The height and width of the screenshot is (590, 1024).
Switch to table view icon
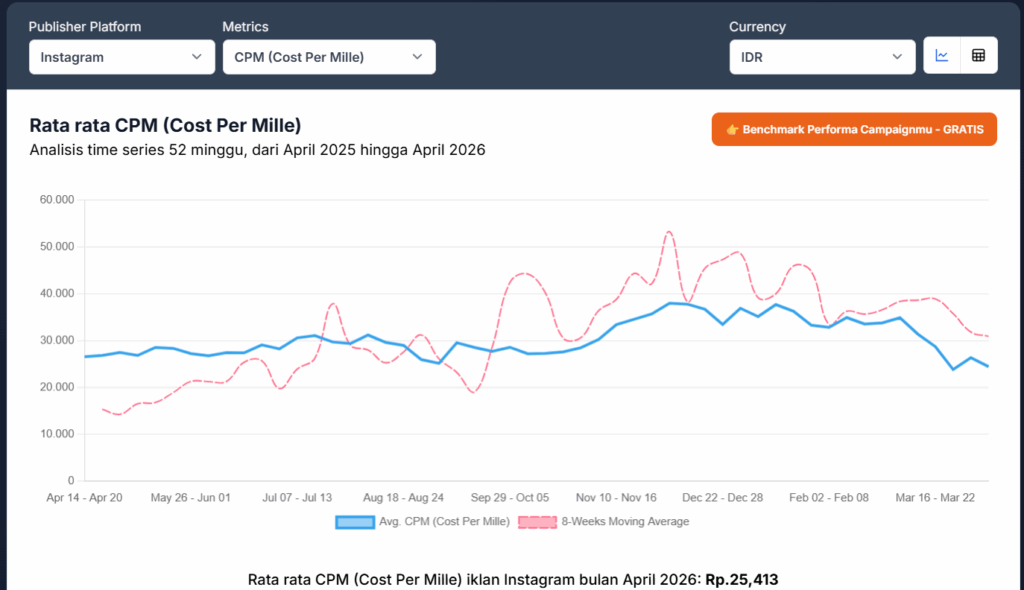pos(978,56)
